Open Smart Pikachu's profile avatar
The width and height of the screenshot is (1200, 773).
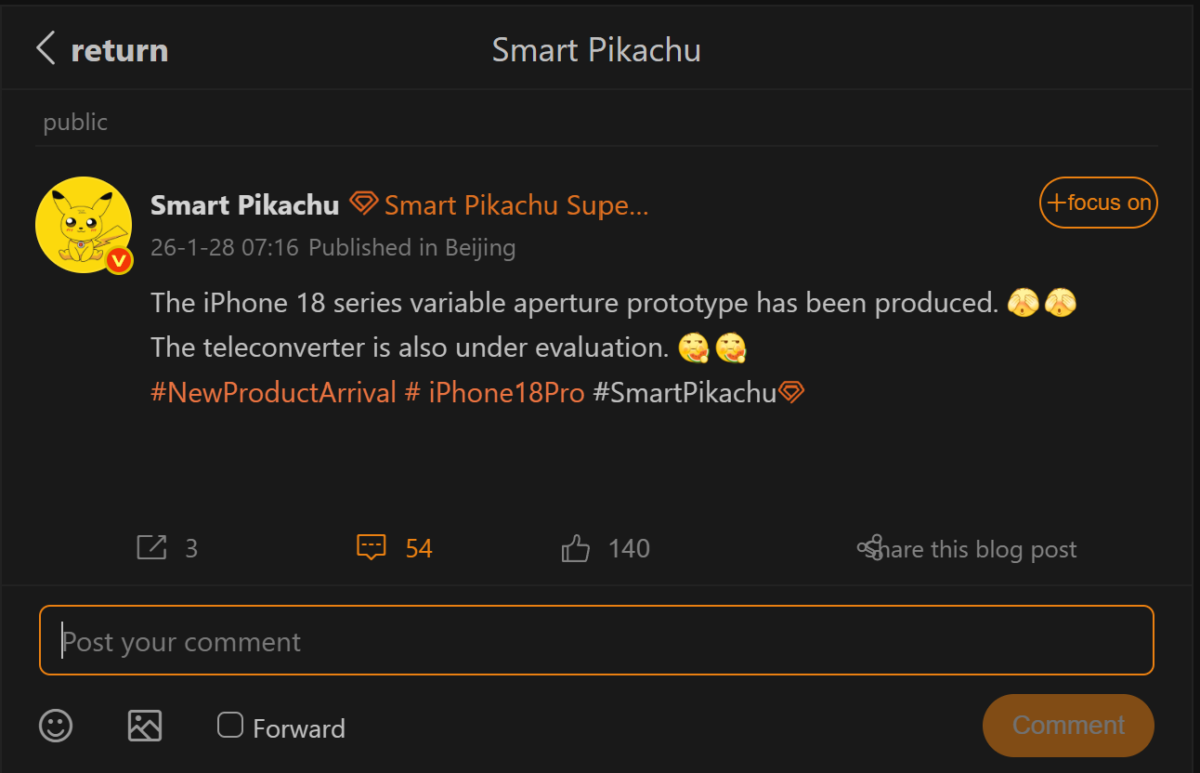coord(84,224)
